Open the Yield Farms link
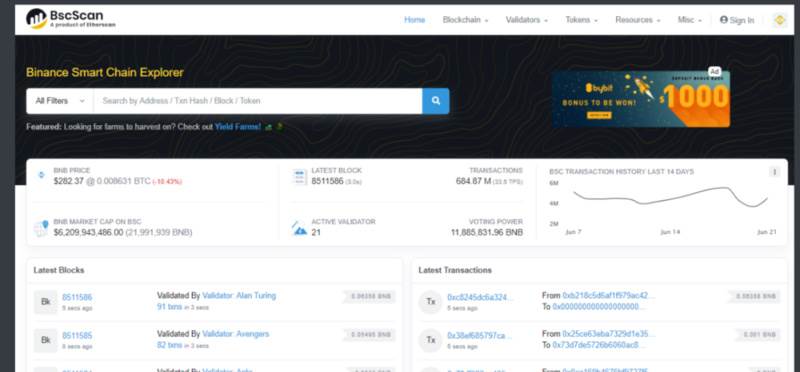The width and height of the screenshot is (800, 372). tap(238, 127)
